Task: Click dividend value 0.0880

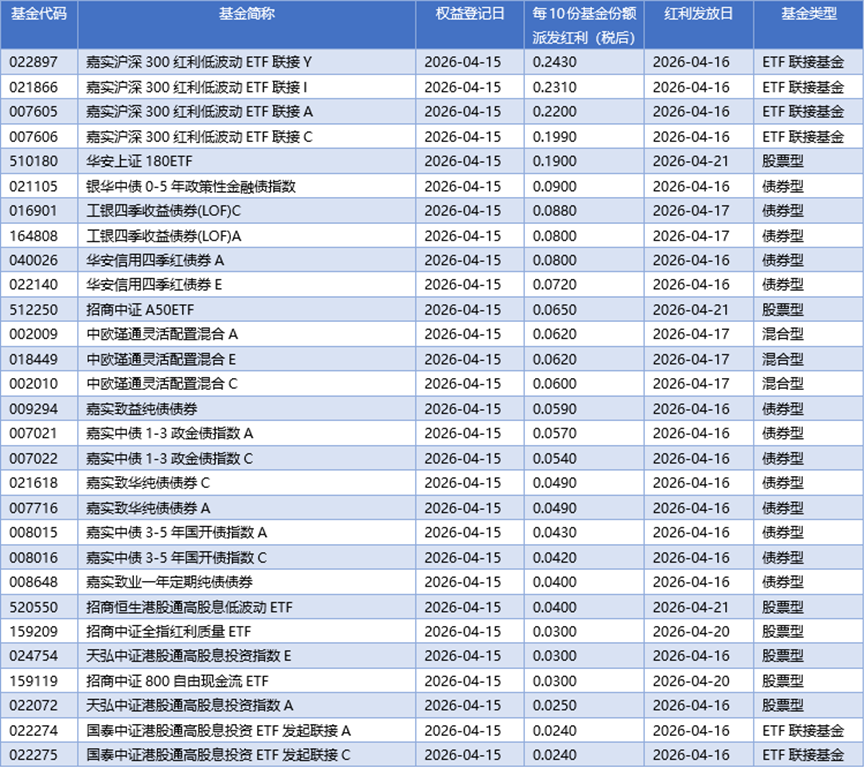Action: coord(554,211)
